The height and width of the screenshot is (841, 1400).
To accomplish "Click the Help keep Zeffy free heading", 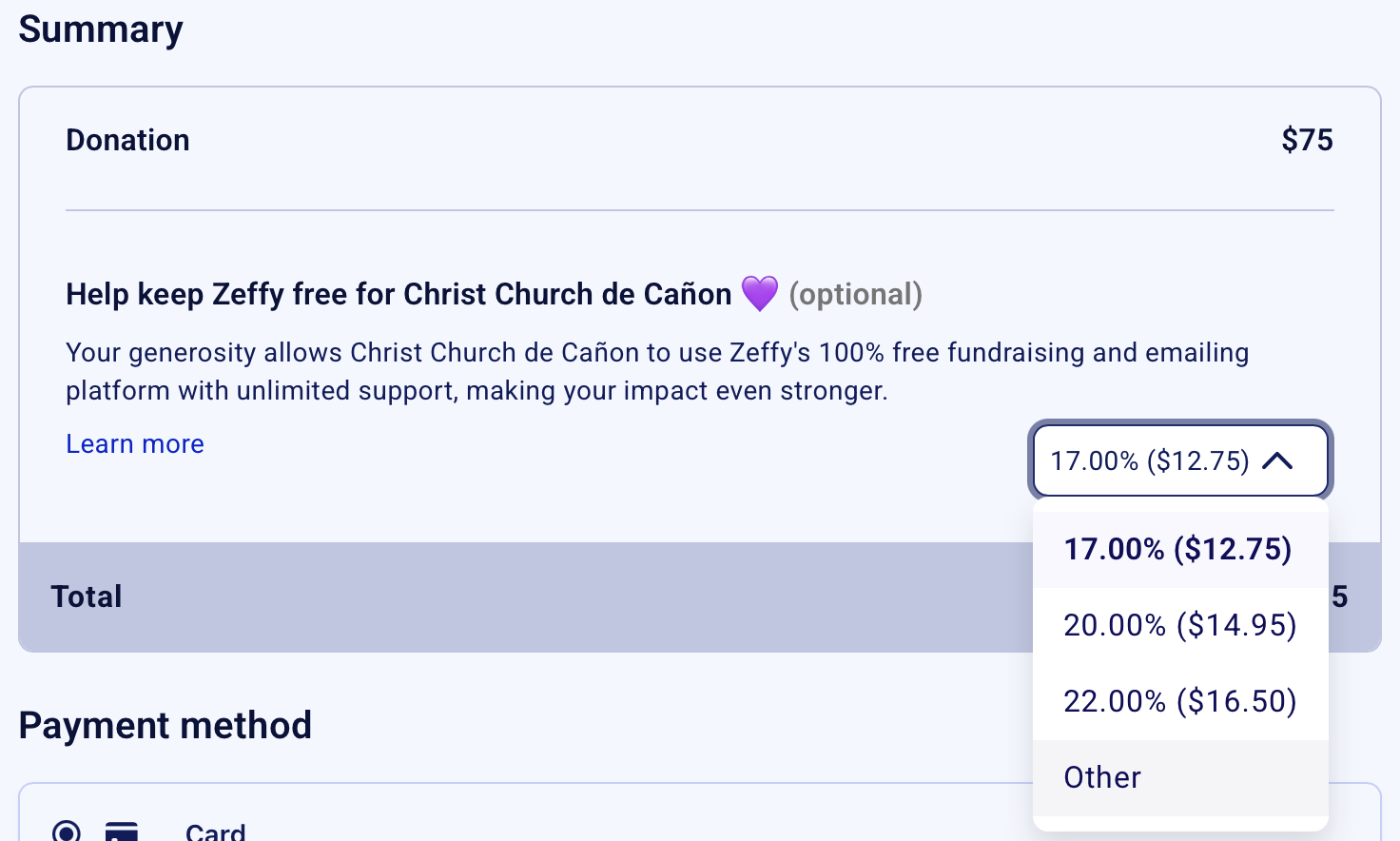I will tap(399, 294).
